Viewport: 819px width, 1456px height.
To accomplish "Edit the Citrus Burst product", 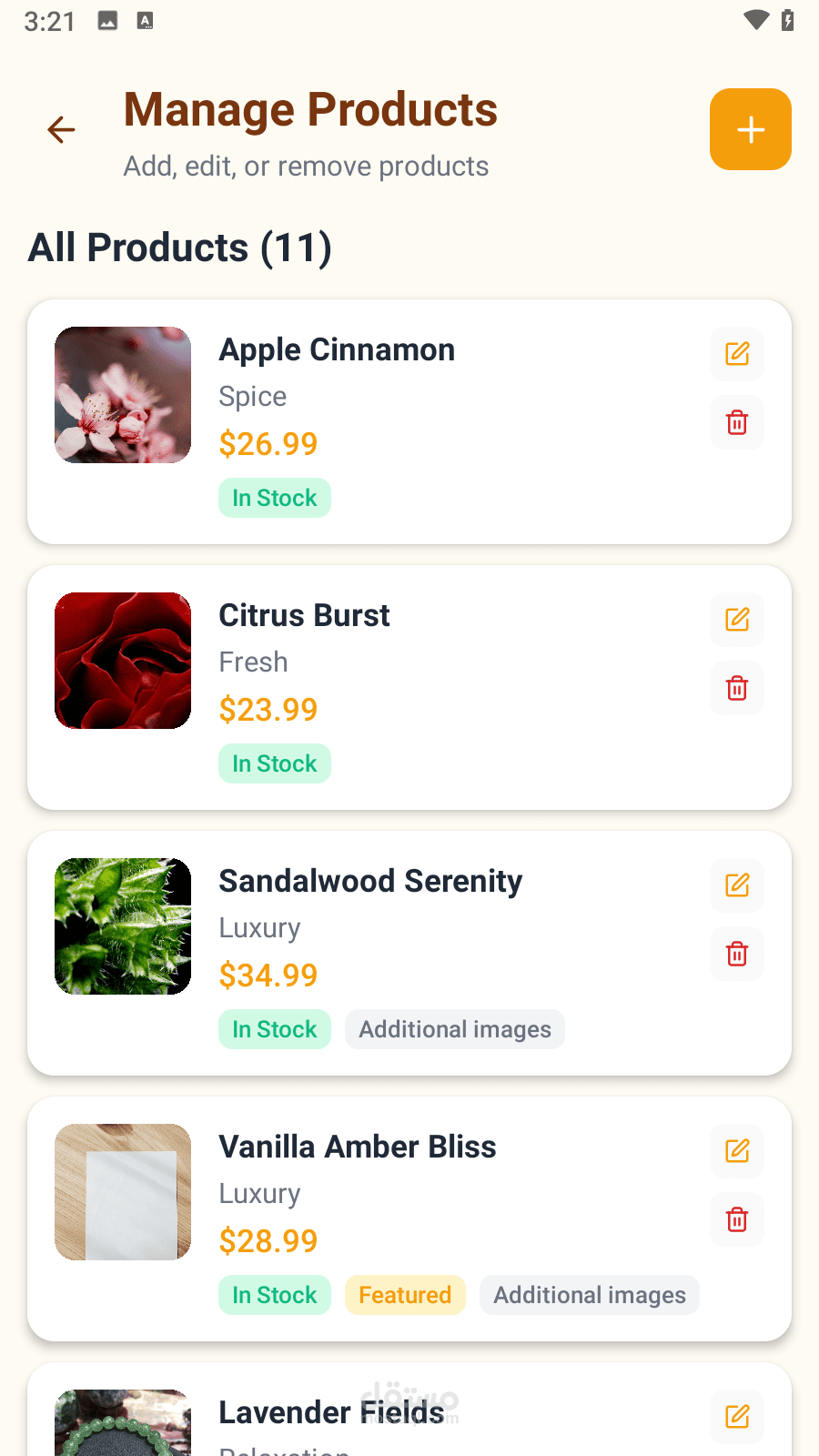I will pos(737,620).
